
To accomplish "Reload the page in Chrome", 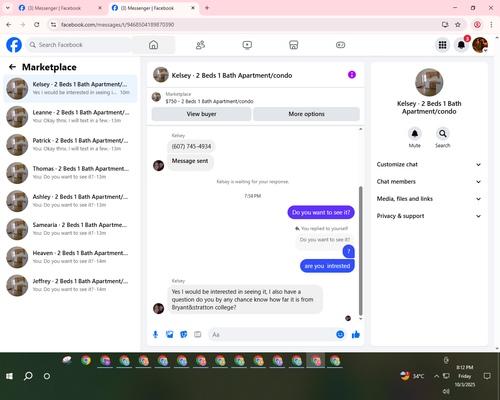I will click(x=37, y=25).
